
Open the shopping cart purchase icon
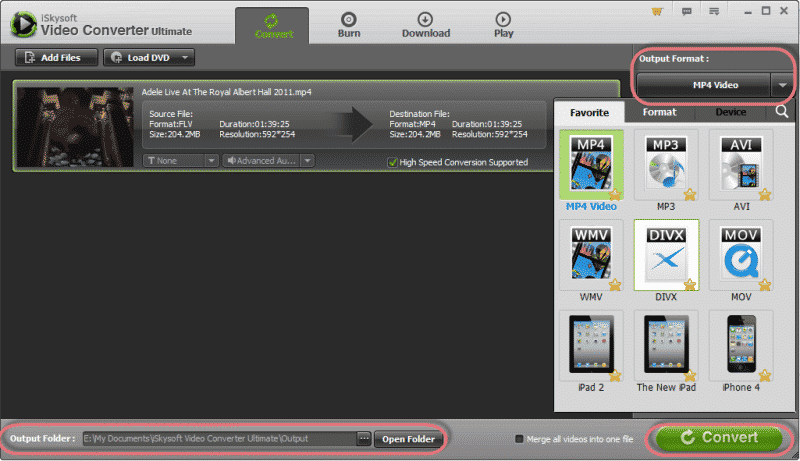tap(657, 12)
